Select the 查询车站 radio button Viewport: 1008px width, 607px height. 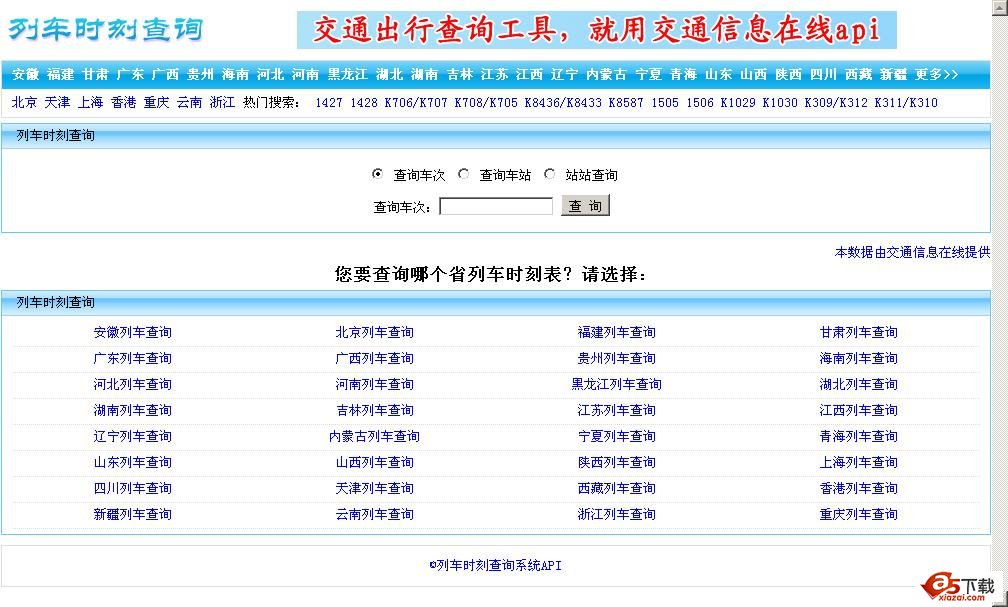point(463,173)
